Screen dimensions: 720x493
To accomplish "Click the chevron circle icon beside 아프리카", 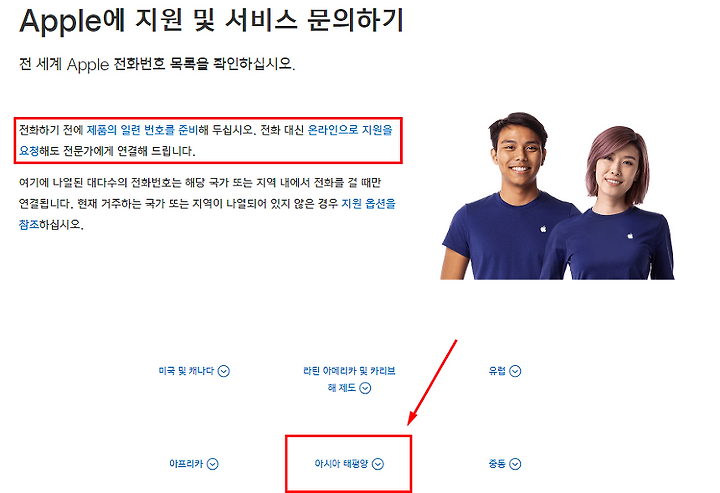I will tap(213, 464).
